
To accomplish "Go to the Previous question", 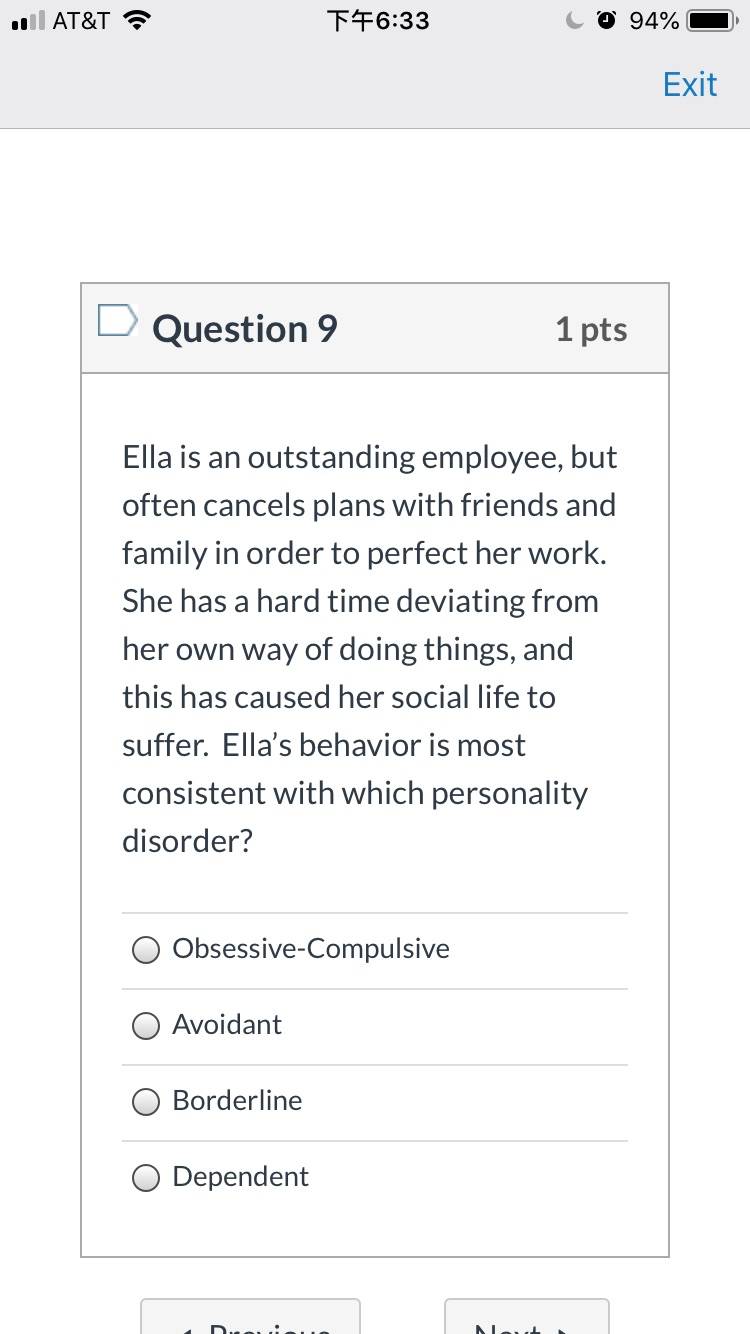I will pyautogui.click(x=250, y=1316).
